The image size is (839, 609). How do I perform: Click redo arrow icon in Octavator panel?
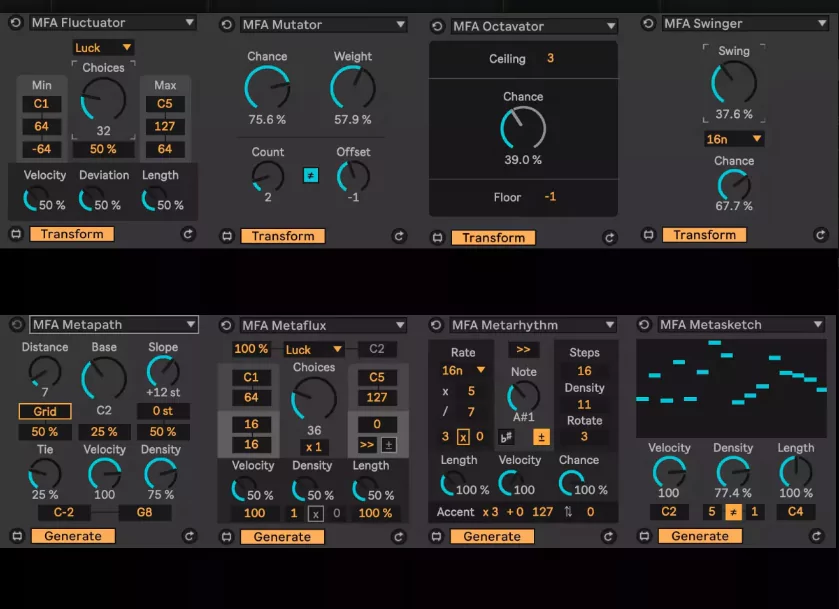pos(609,238)
